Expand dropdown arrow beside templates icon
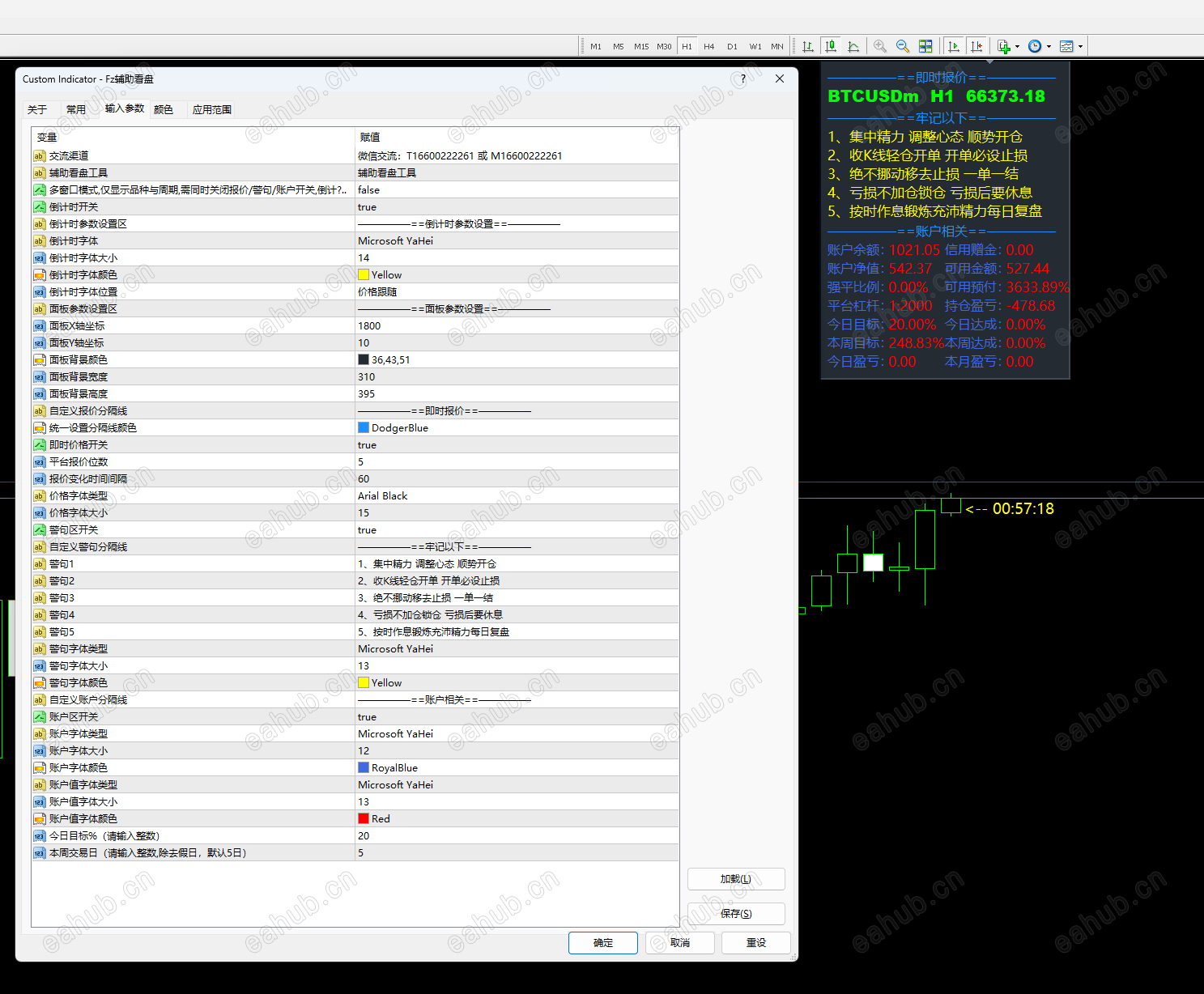Image resolution: width=1204 pixels, height=994 pixels. (x=1080, y=46)
